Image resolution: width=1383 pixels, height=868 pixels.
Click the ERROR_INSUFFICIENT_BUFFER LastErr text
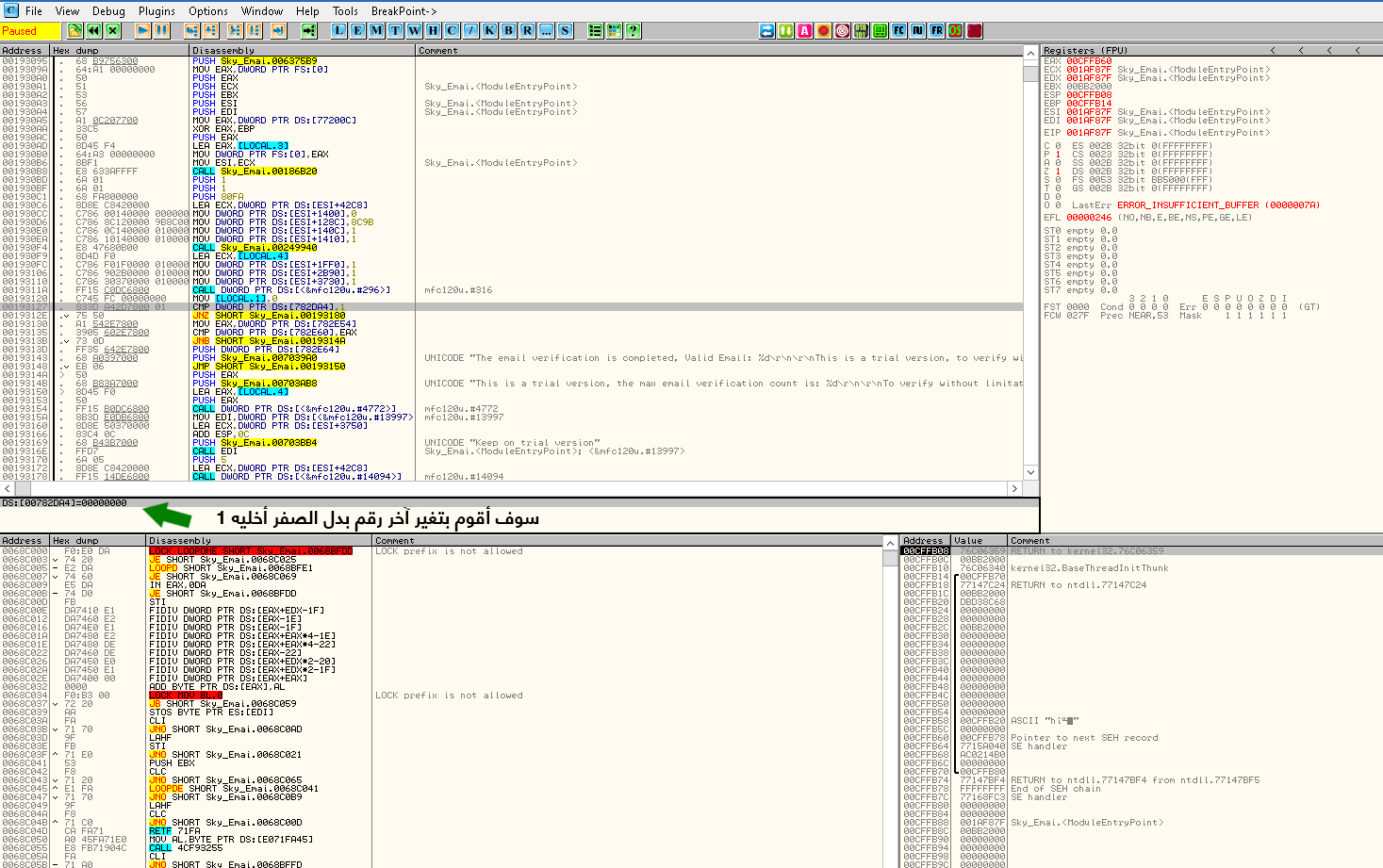click(x=1219, y=205)
